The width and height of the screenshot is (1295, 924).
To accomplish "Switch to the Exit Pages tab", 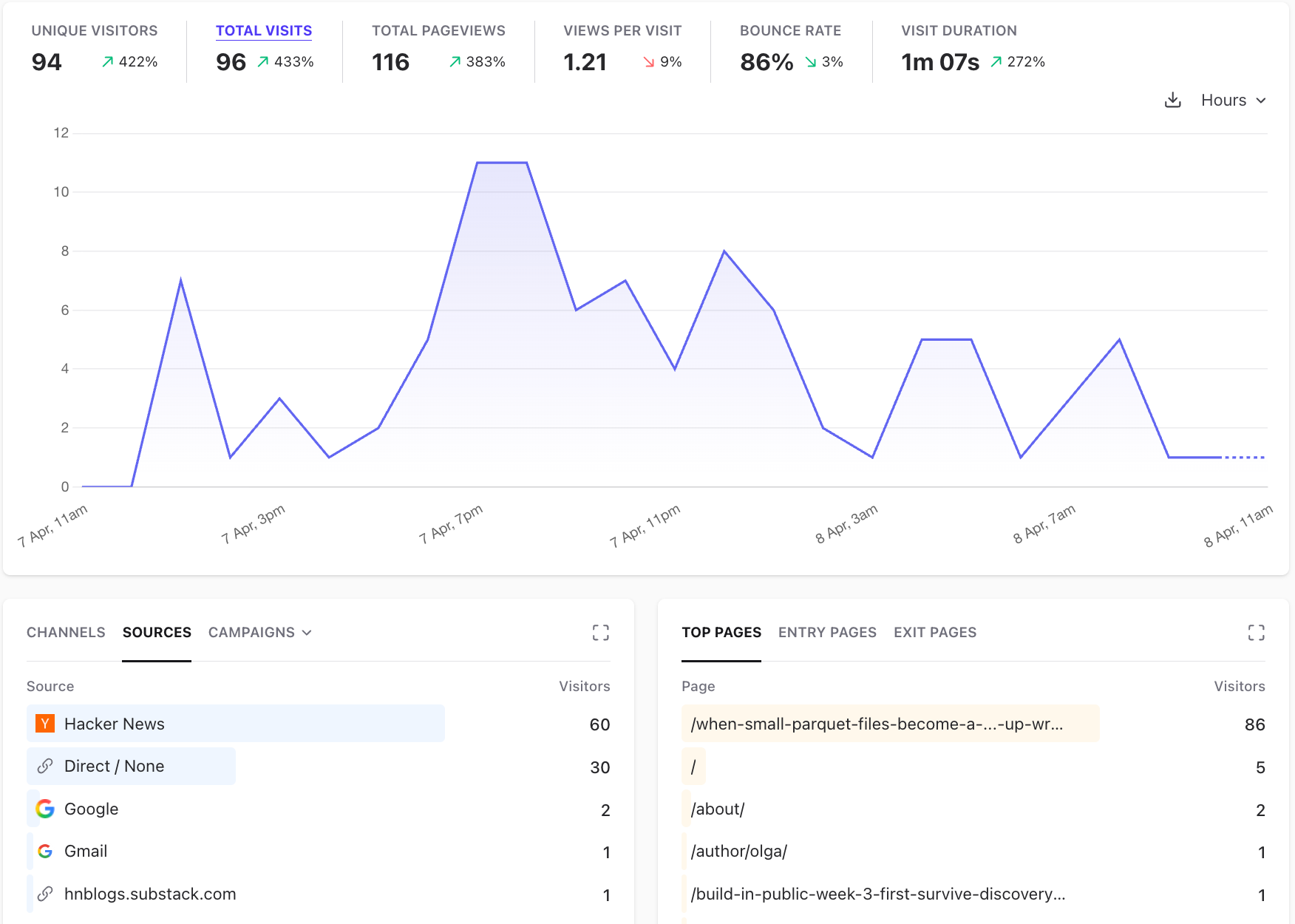I will (x=935, y=633).
